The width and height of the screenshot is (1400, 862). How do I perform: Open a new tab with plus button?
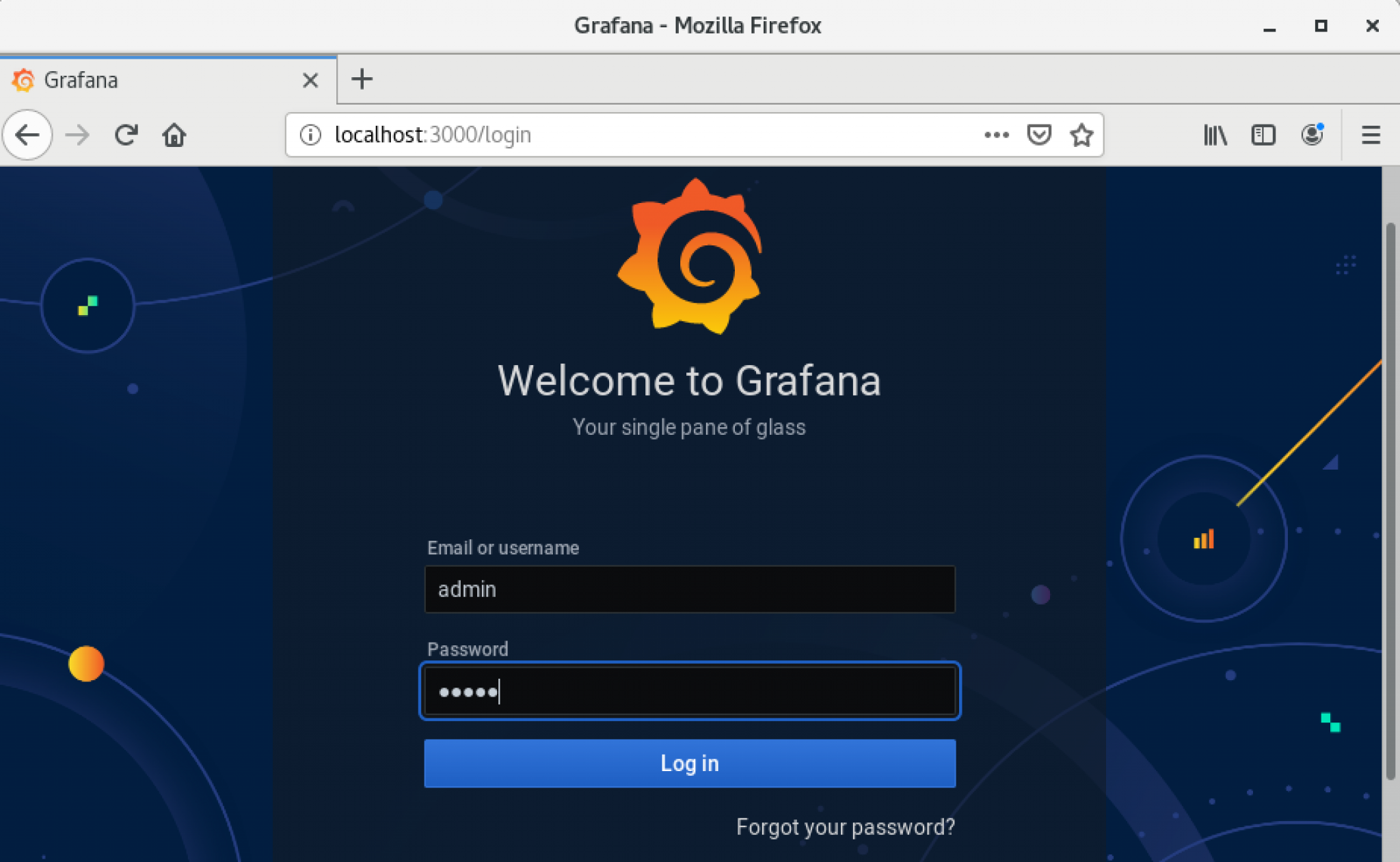click(x=362, y=79)
